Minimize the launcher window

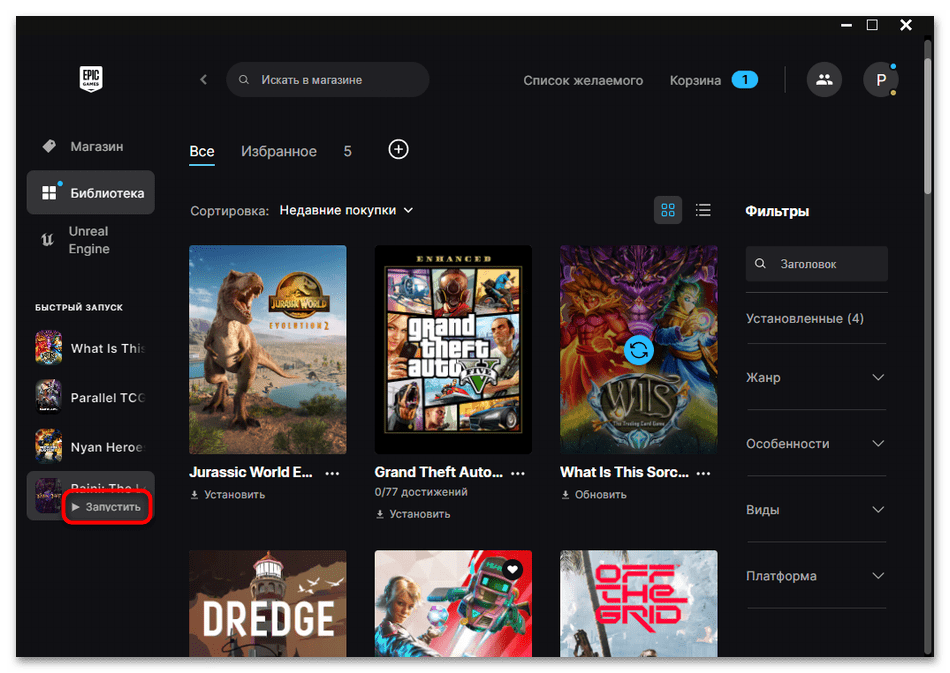[x=846, y=25]
